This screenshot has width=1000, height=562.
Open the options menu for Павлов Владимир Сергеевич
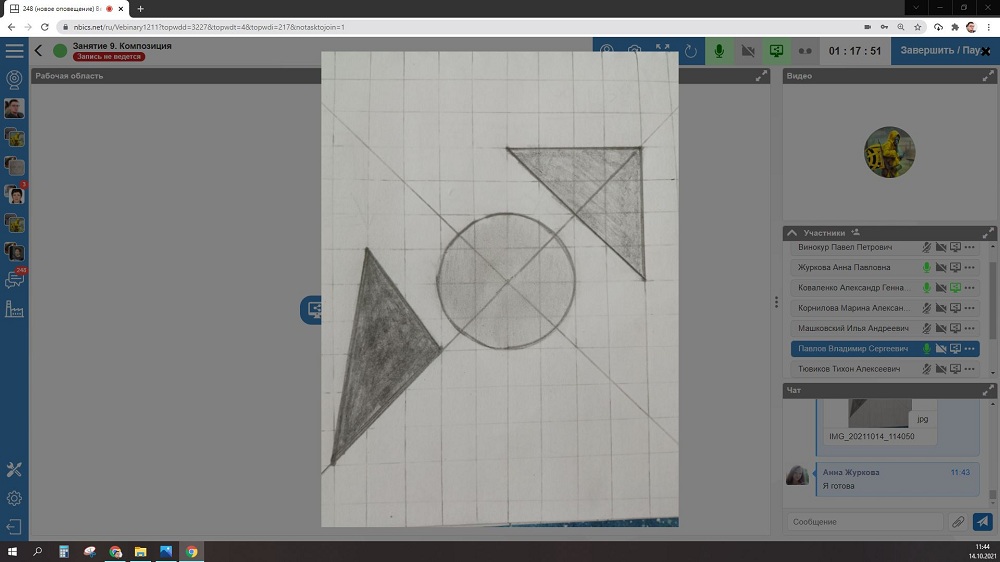[x=970, y=349]
